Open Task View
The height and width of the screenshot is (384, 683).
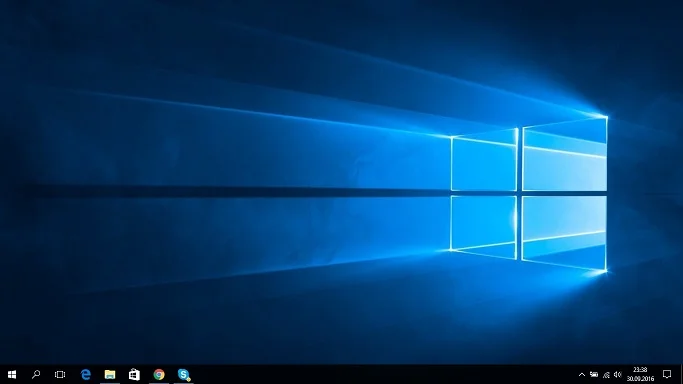(60, 374)
